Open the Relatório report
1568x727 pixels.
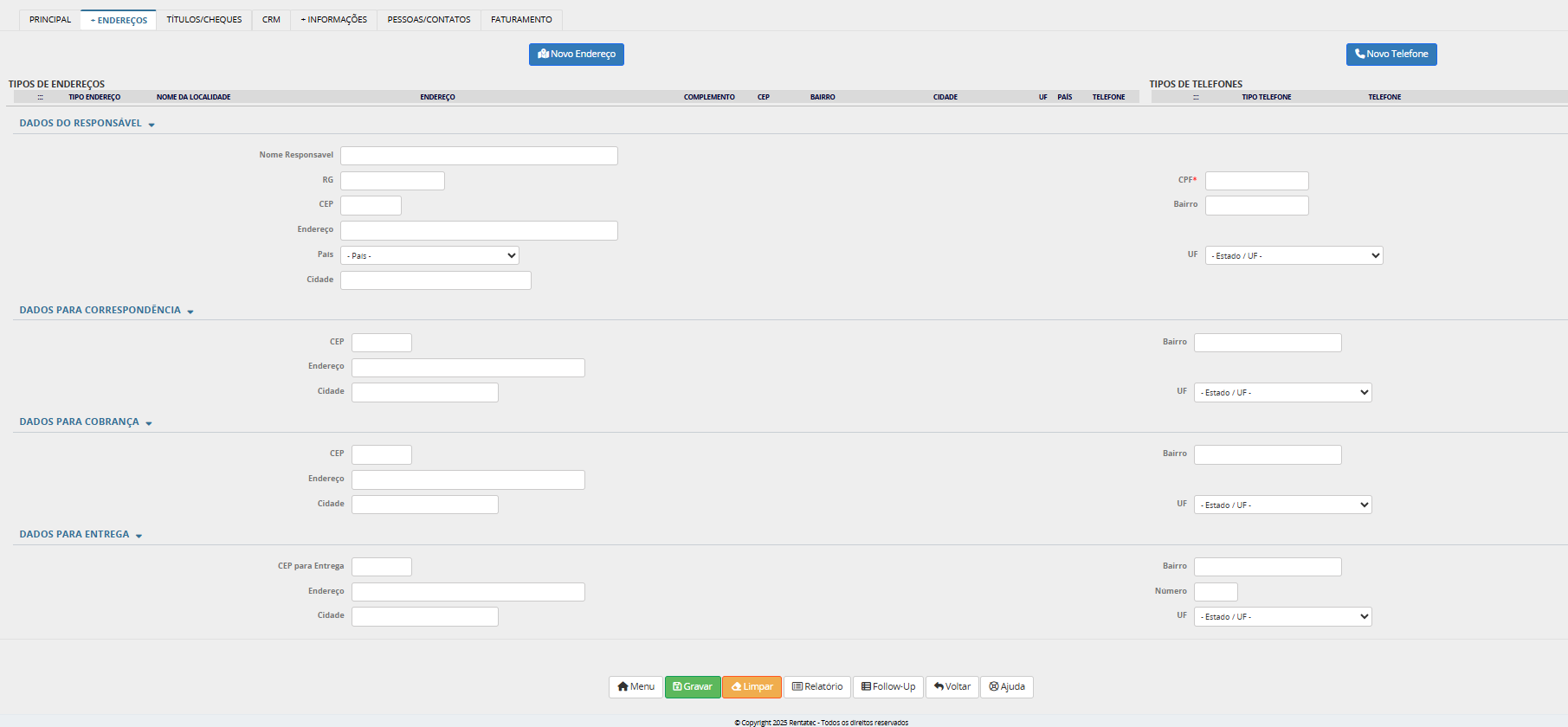click(816, 687)
